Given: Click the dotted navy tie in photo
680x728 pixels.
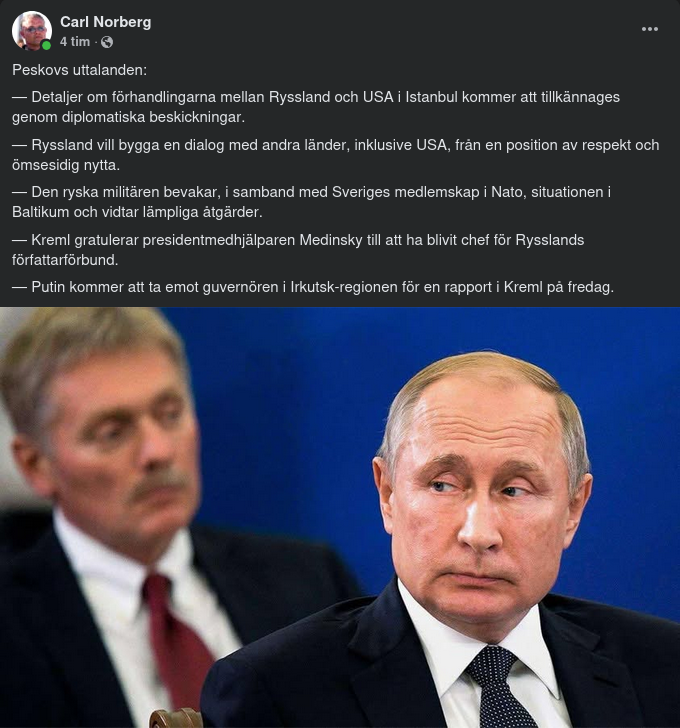Looking at the screenshot, I should point(499,687).
